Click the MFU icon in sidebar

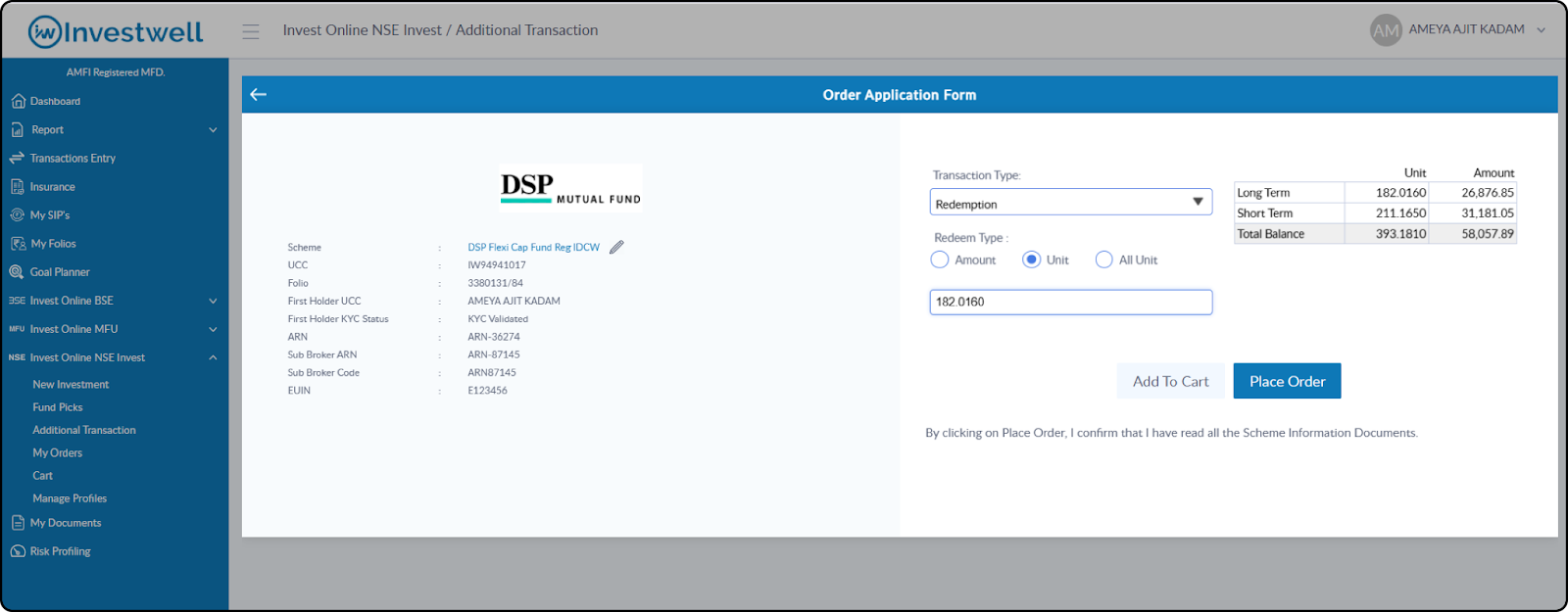point(17,329)
